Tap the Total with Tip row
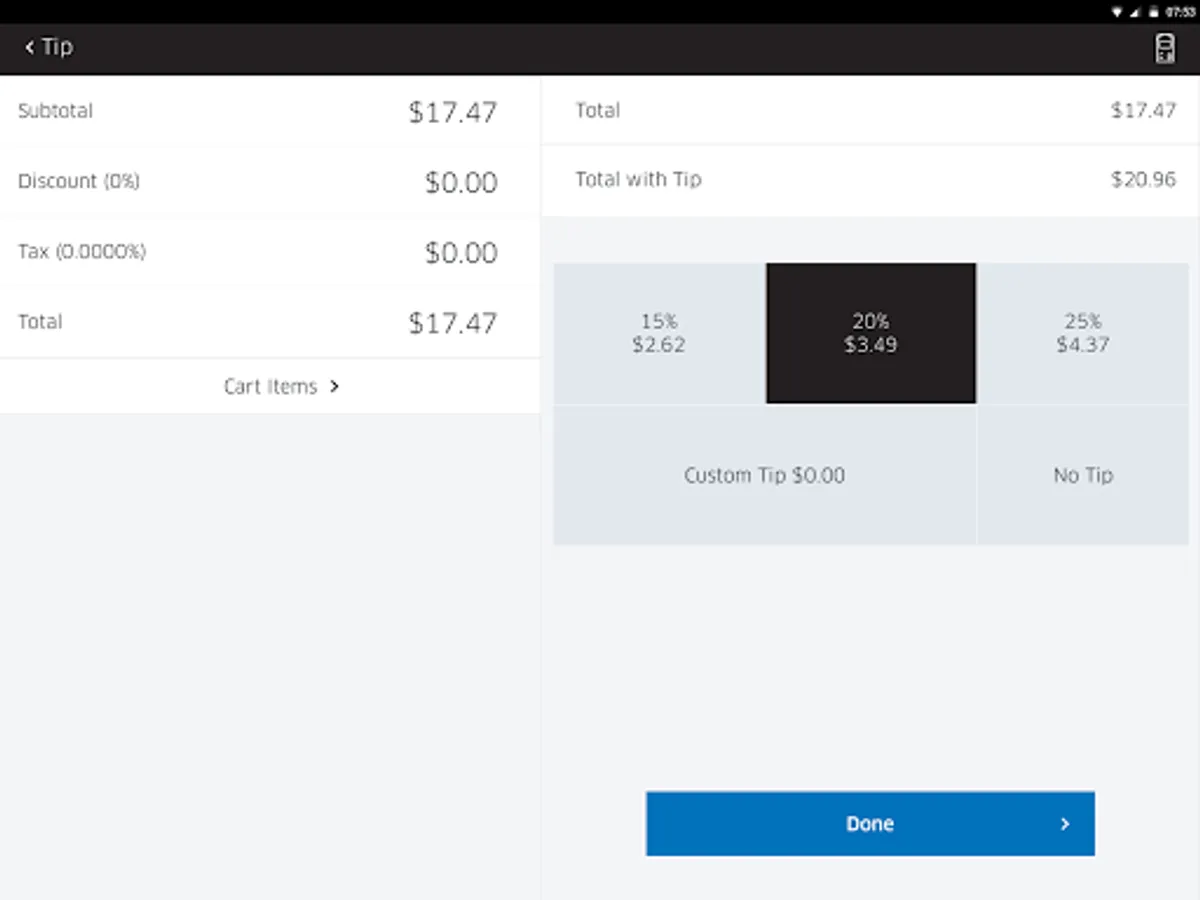Image resolution: width=1200 pixels, height=900 pixels. 870,180
